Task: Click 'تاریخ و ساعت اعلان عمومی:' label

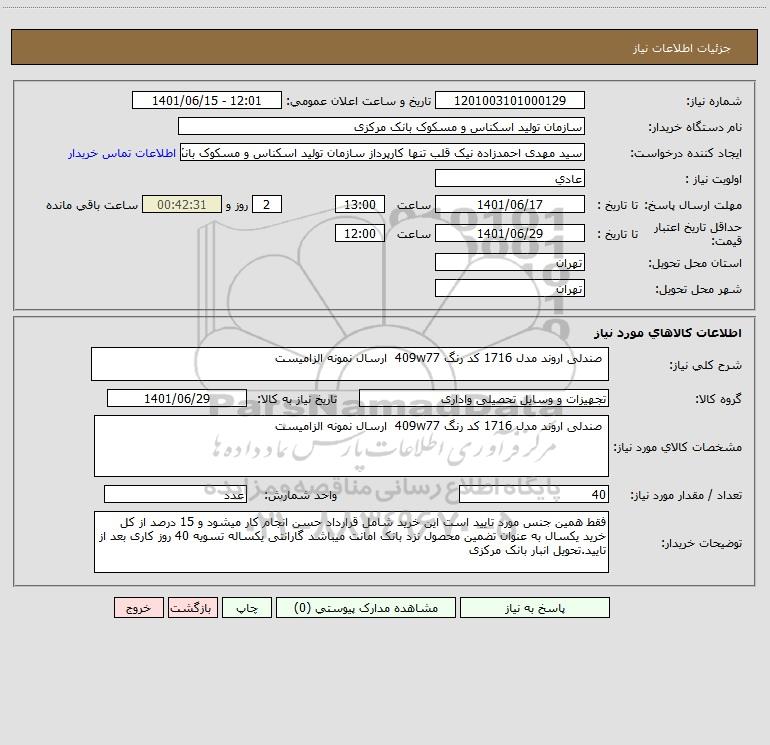Action: (359, 101)
